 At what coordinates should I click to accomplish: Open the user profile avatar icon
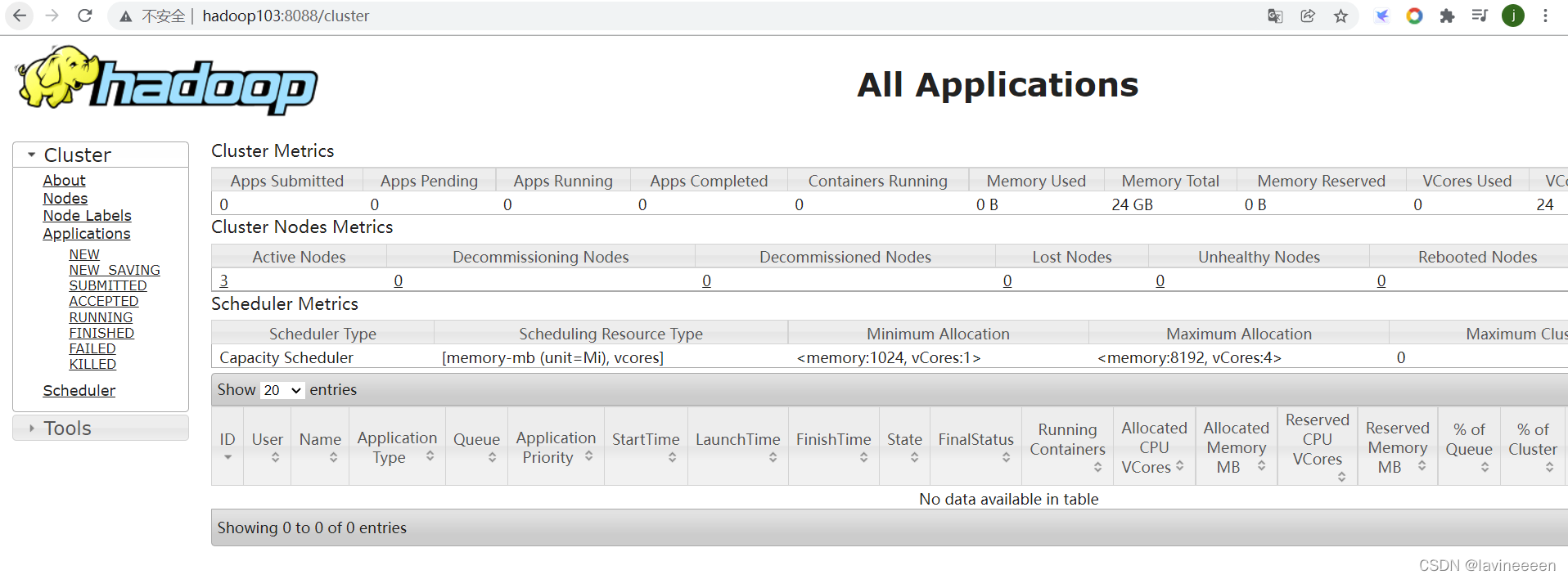click(1513, 16)
